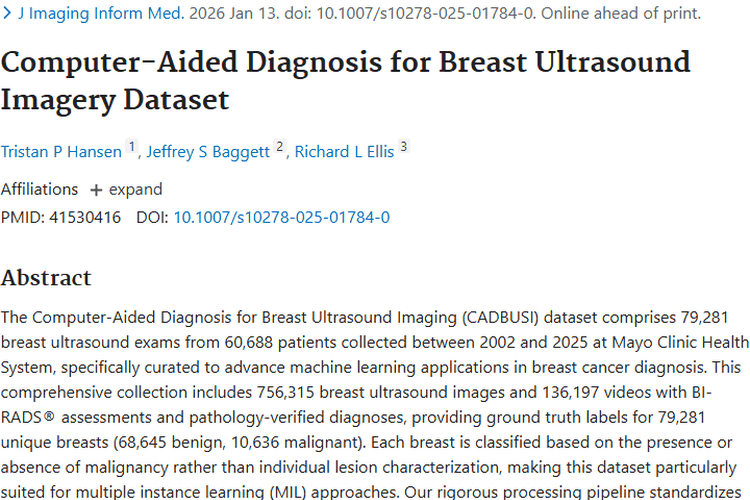This screenshot has height=500, width=750.
Task: Click the plus icon beside expand
Action: tap(96, 190)
